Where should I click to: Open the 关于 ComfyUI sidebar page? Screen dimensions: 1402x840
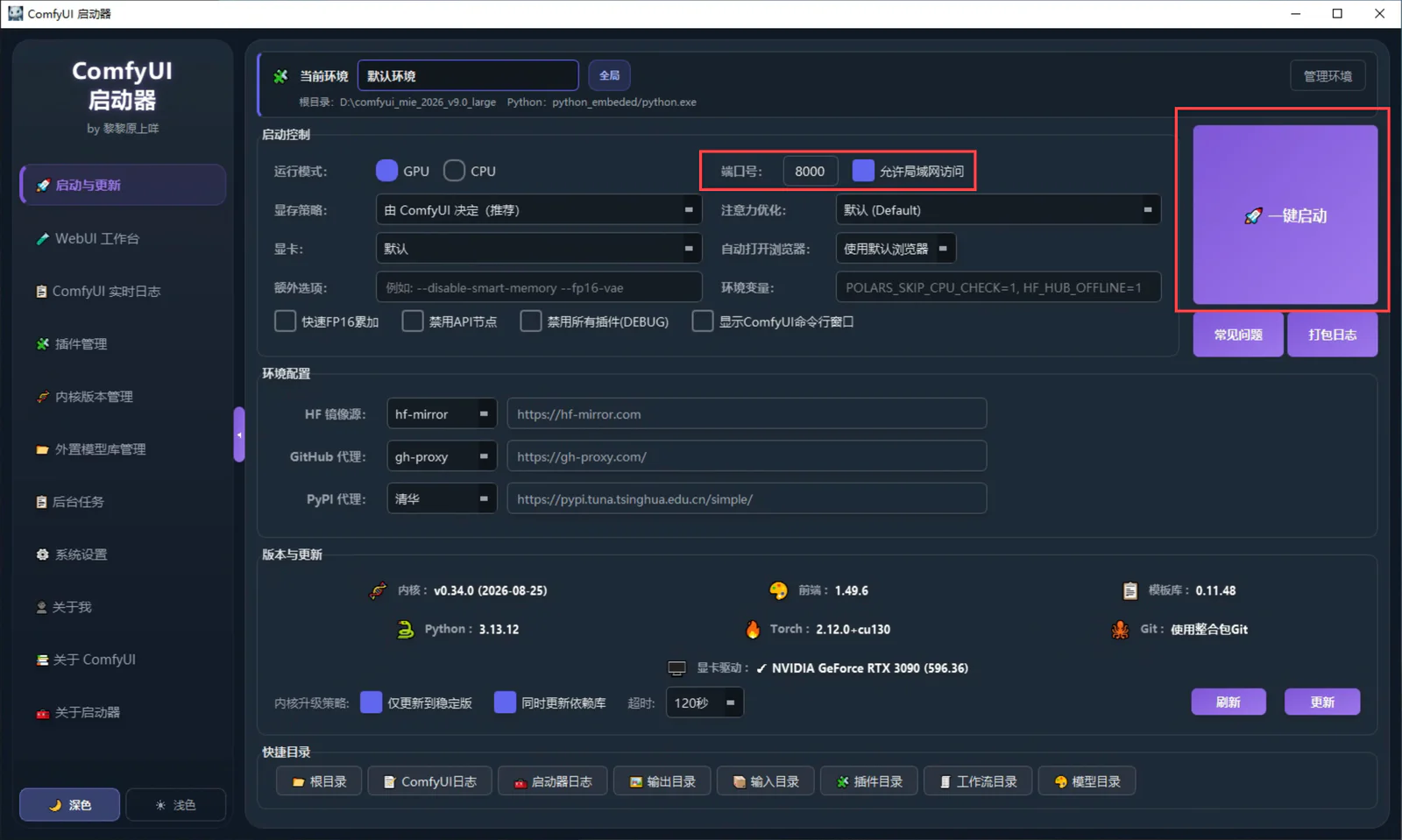click(x=123, y=660)
